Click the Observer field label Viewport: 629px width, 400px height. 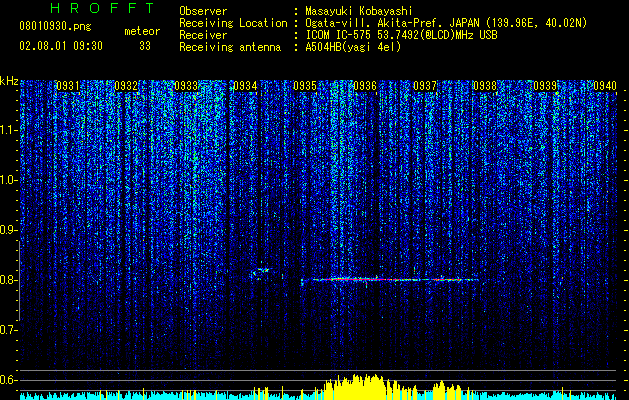203,11
